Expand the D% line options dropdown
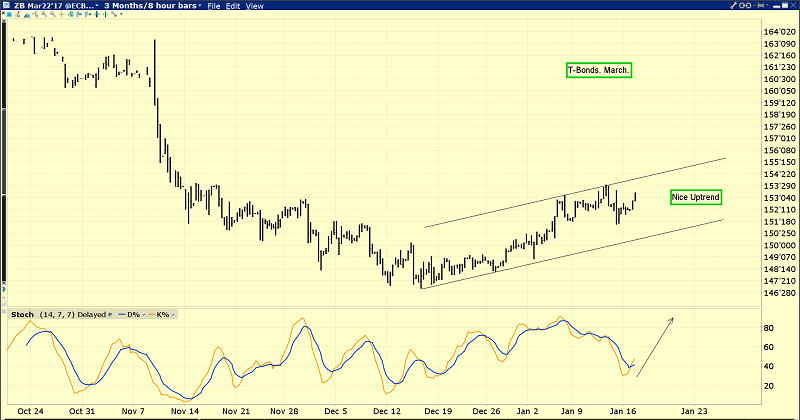 pyautogui.click(x=143, y=315)
